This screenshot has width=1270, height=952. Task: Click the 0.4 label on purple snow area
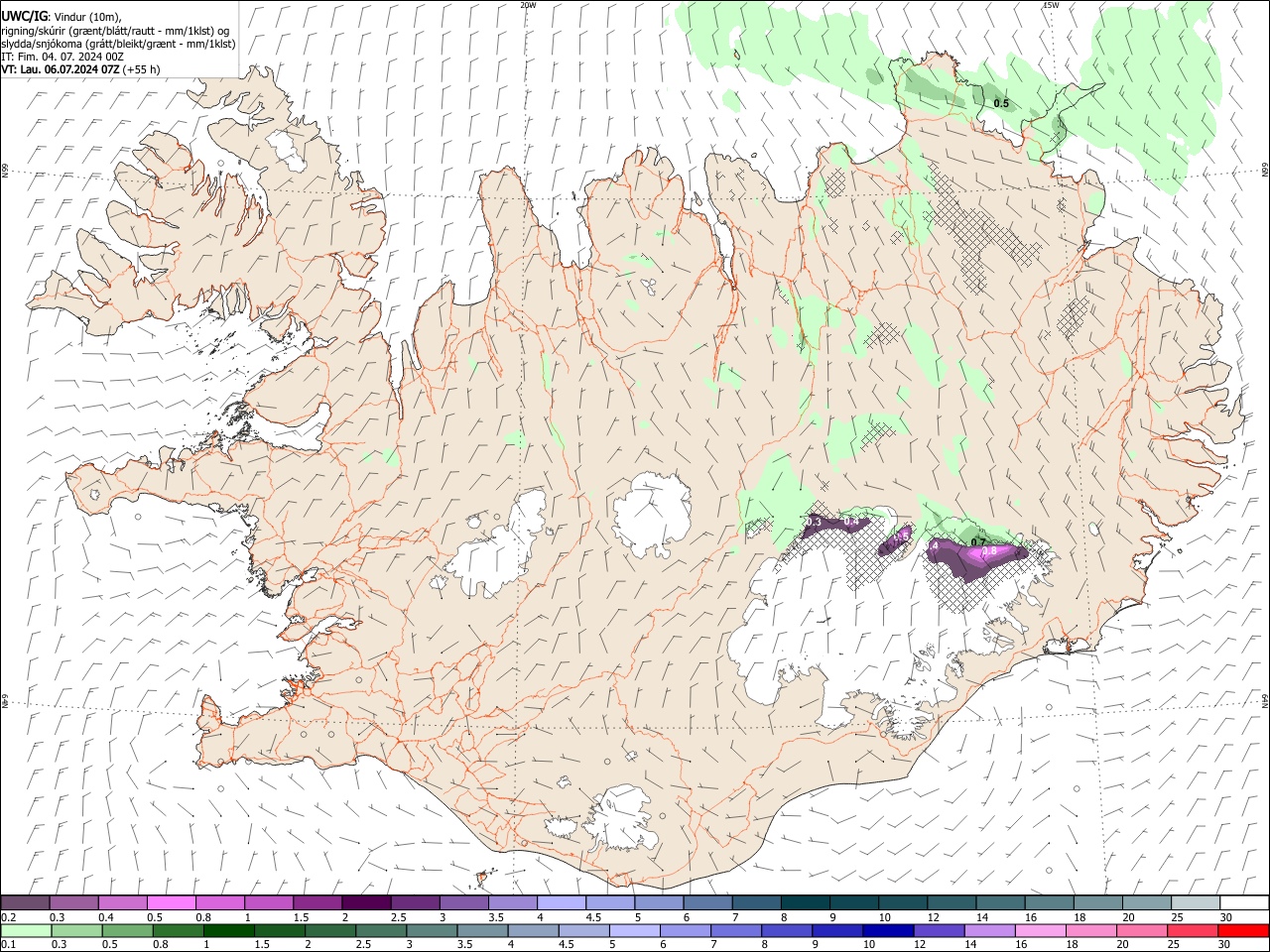pos(850,522)
